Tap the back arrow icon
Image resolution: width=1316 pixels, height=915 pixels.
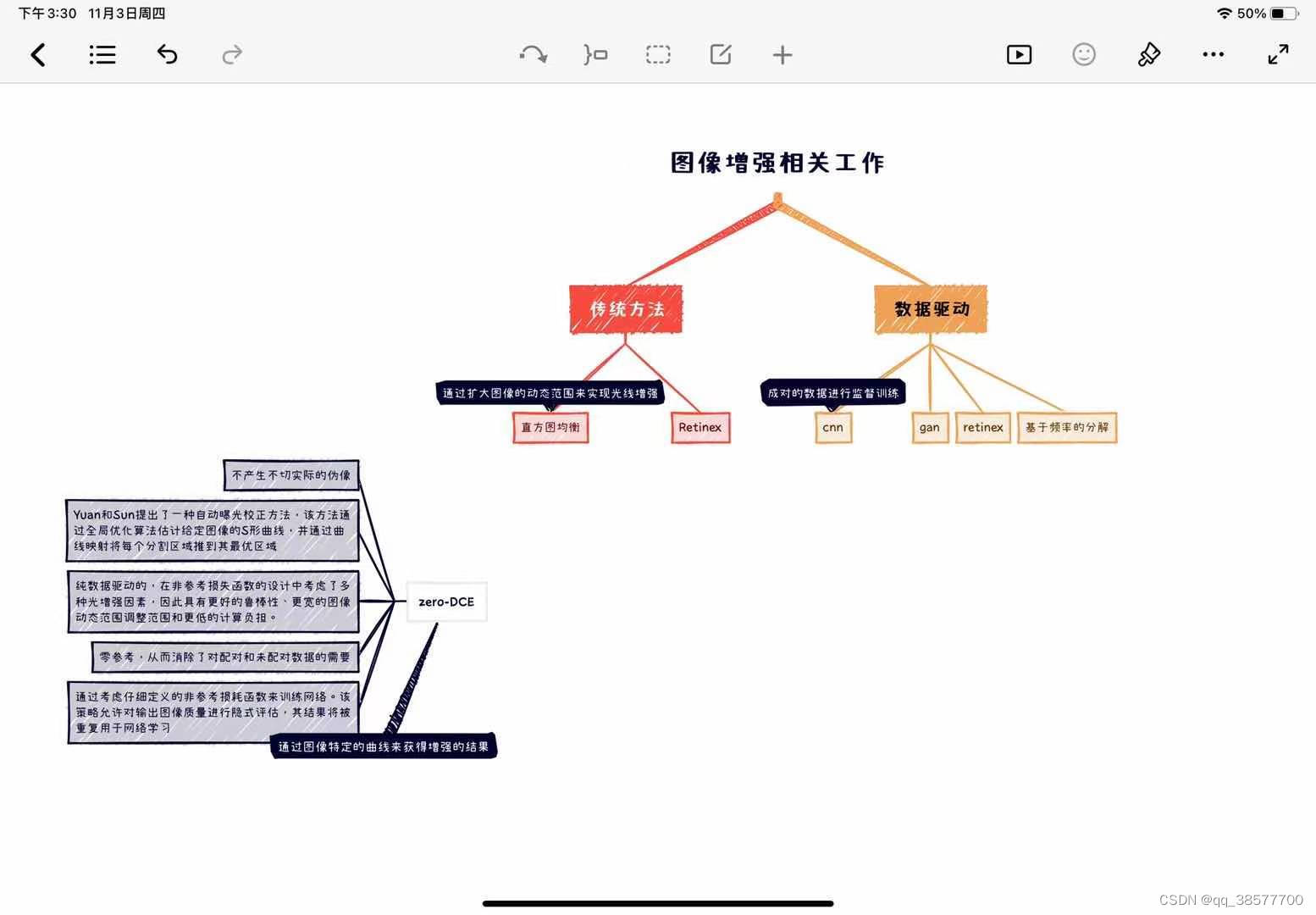[x=38, y=55]
